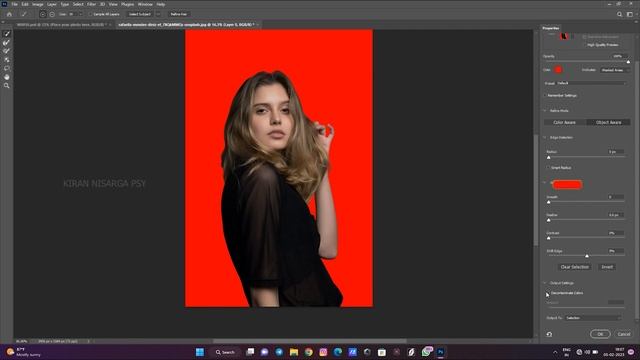Collapse the Output Settings section
This screenshot has width=640, height=360.
point(545,283)
